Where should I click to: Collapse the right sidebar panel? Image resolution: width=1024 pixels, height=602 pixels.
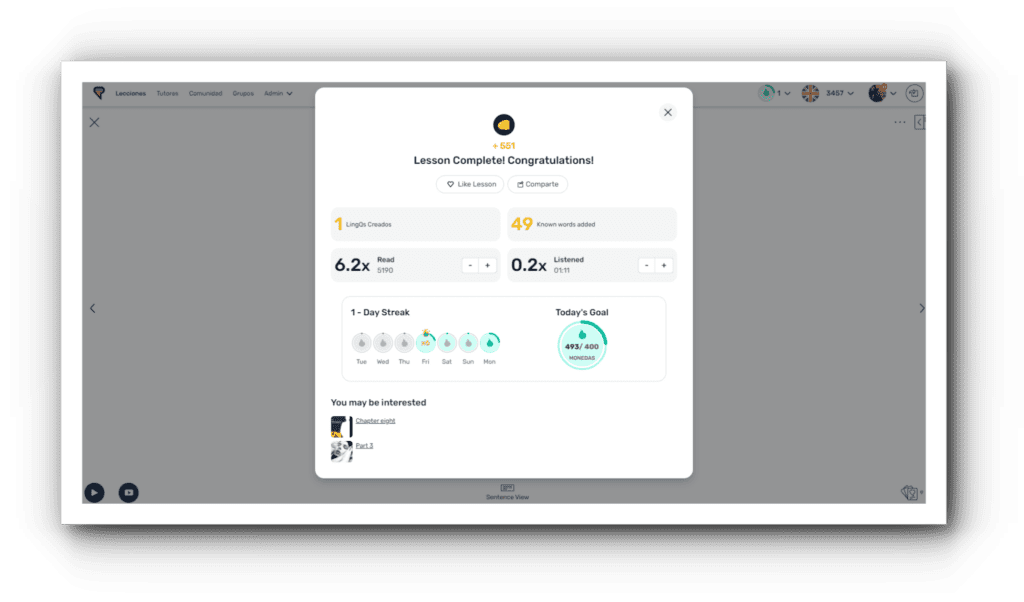(x=919, y=122)
